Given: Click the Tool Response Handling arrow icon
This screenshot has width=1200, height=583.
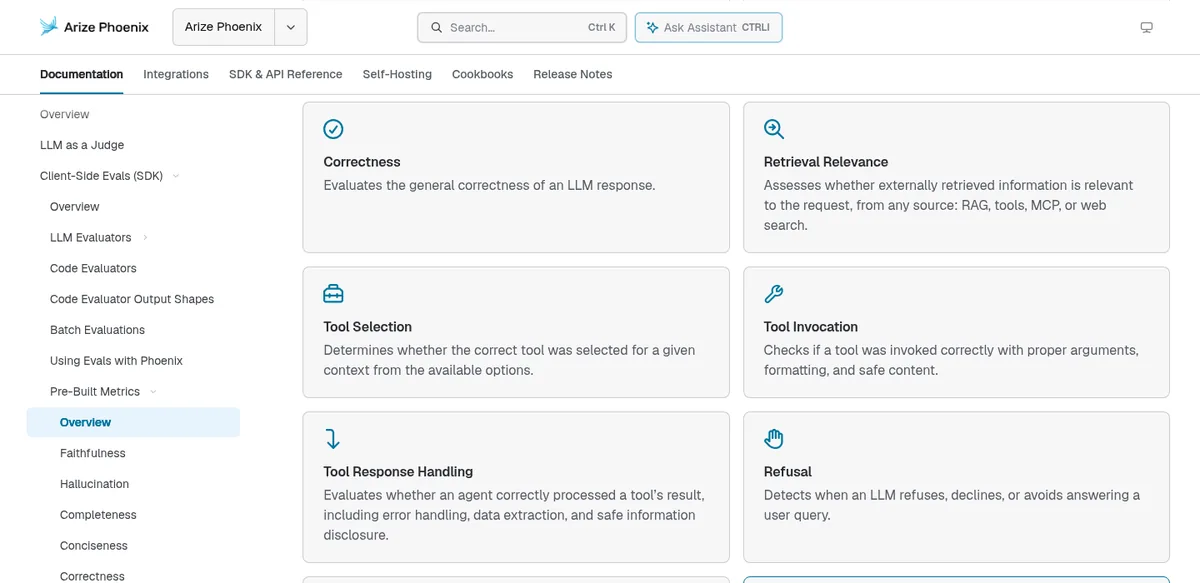Looking at the screenshot, I should pos(333,439).
